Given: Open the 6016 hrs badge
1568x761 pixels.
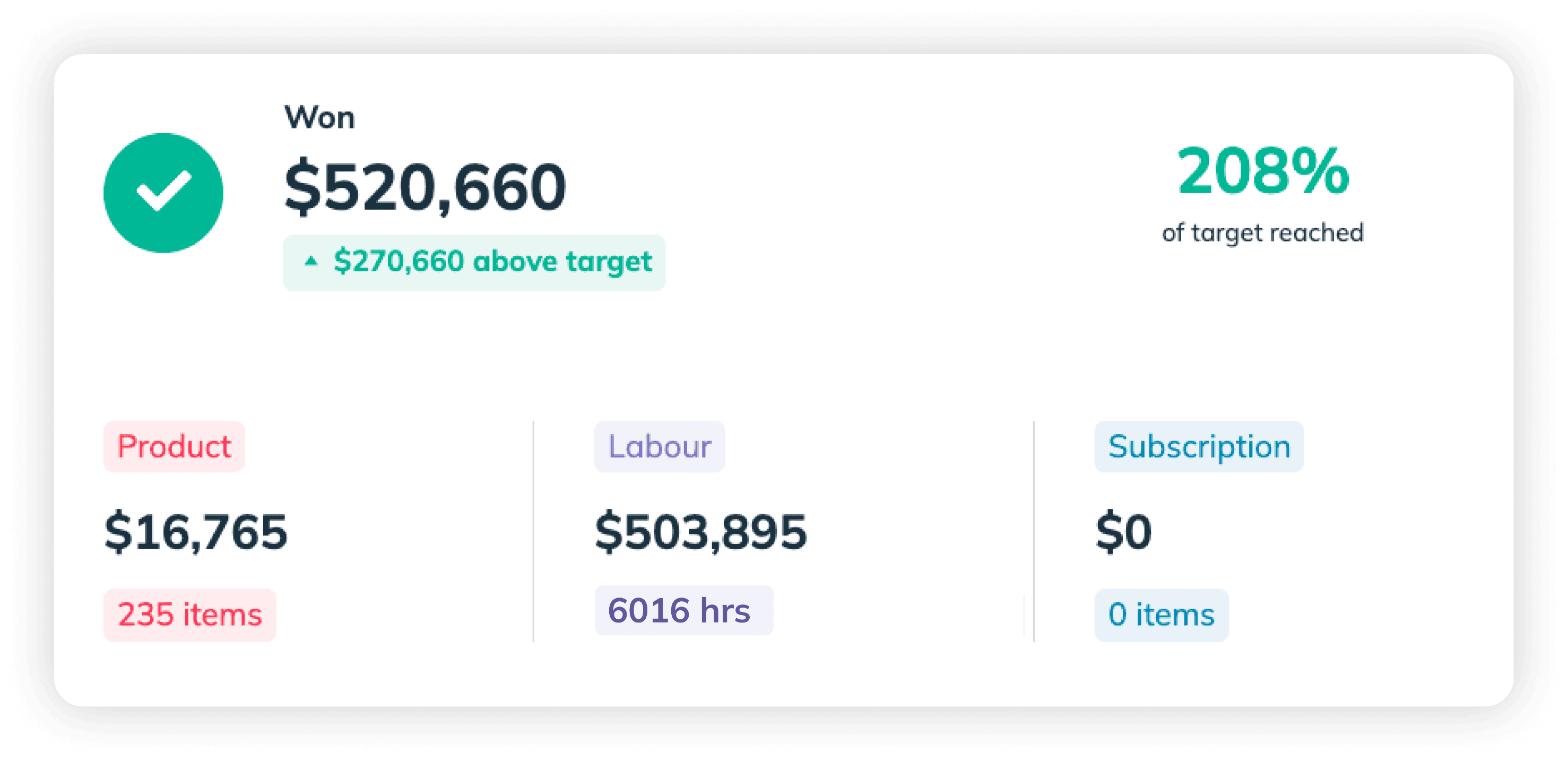Looking at the screenshot, I should point(683,610).
